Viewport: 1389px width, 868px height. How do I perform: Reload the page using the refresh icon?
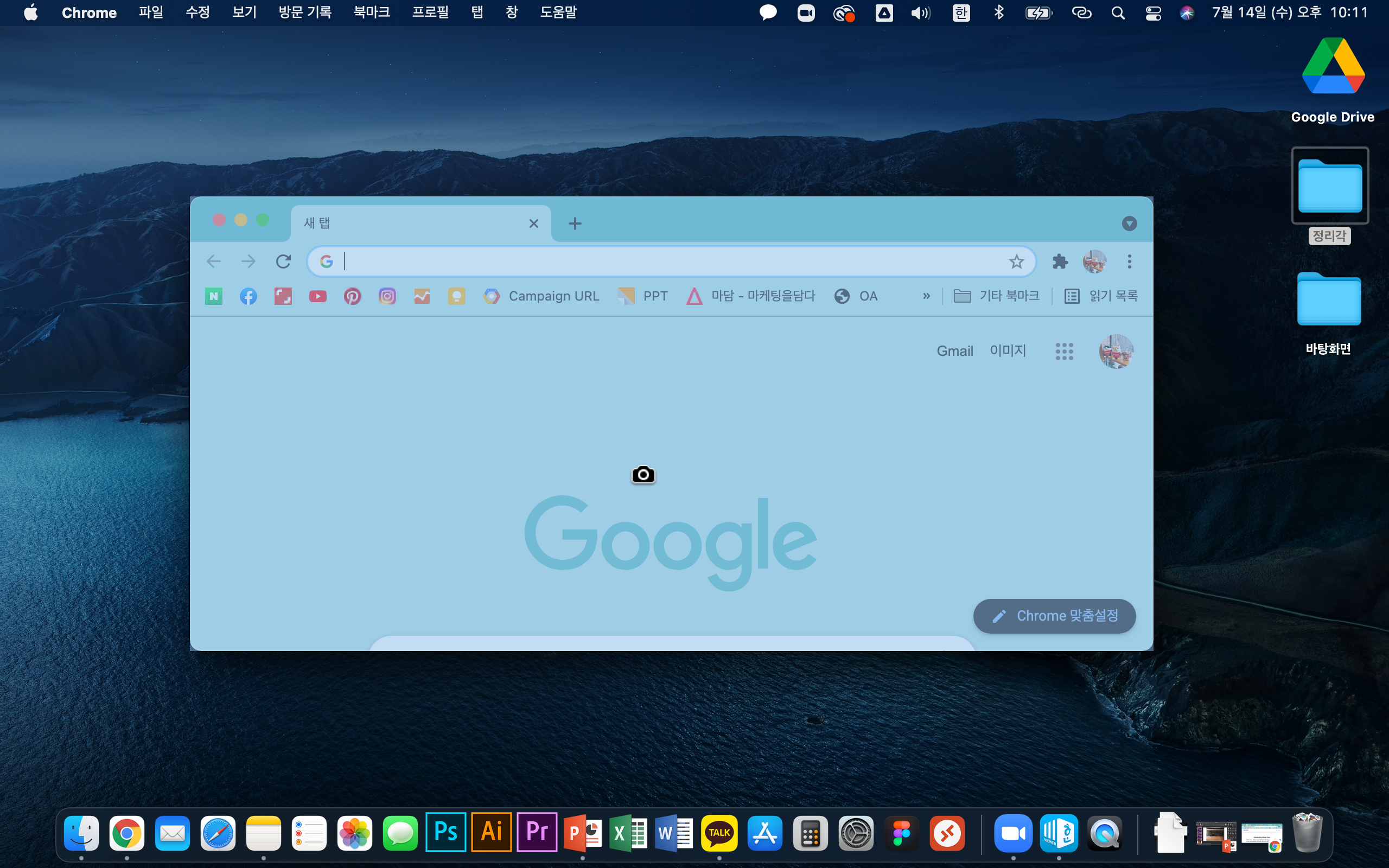(284, 262)
